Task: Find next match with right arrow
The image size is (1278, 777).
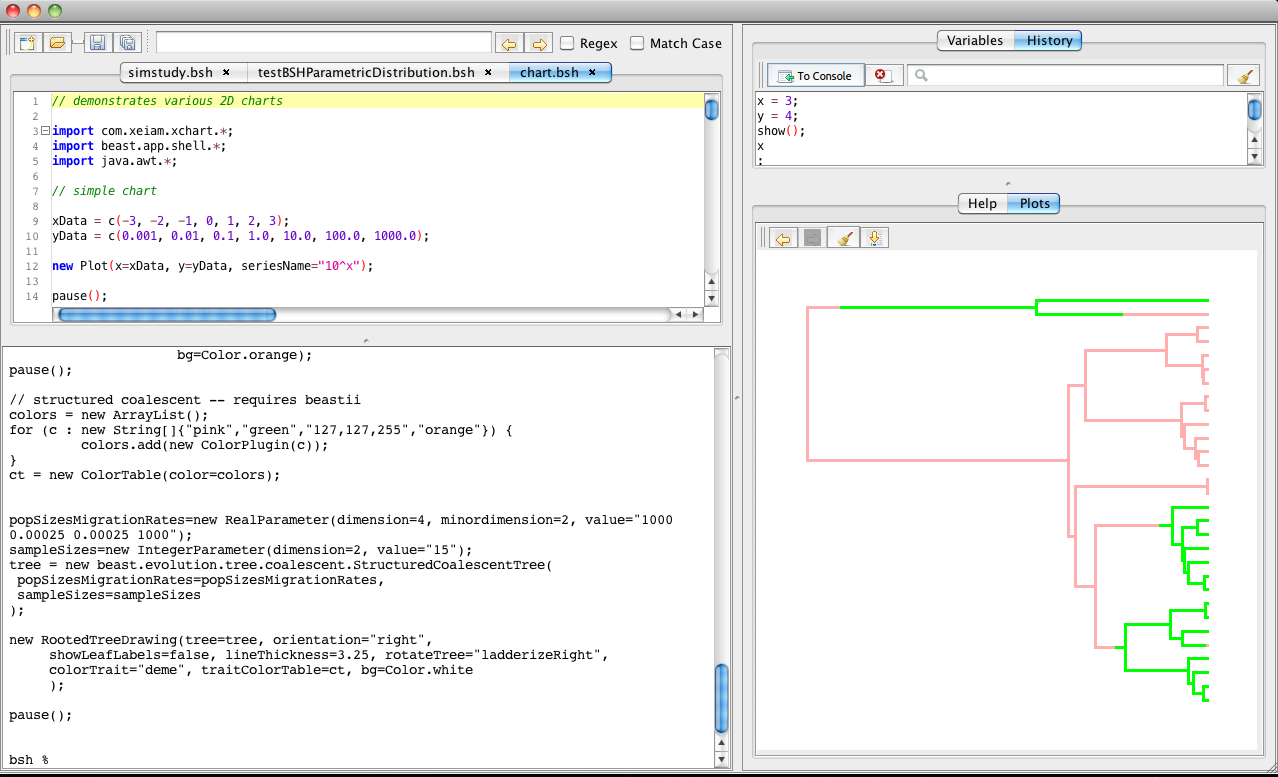Action: [x=539, y=43]
